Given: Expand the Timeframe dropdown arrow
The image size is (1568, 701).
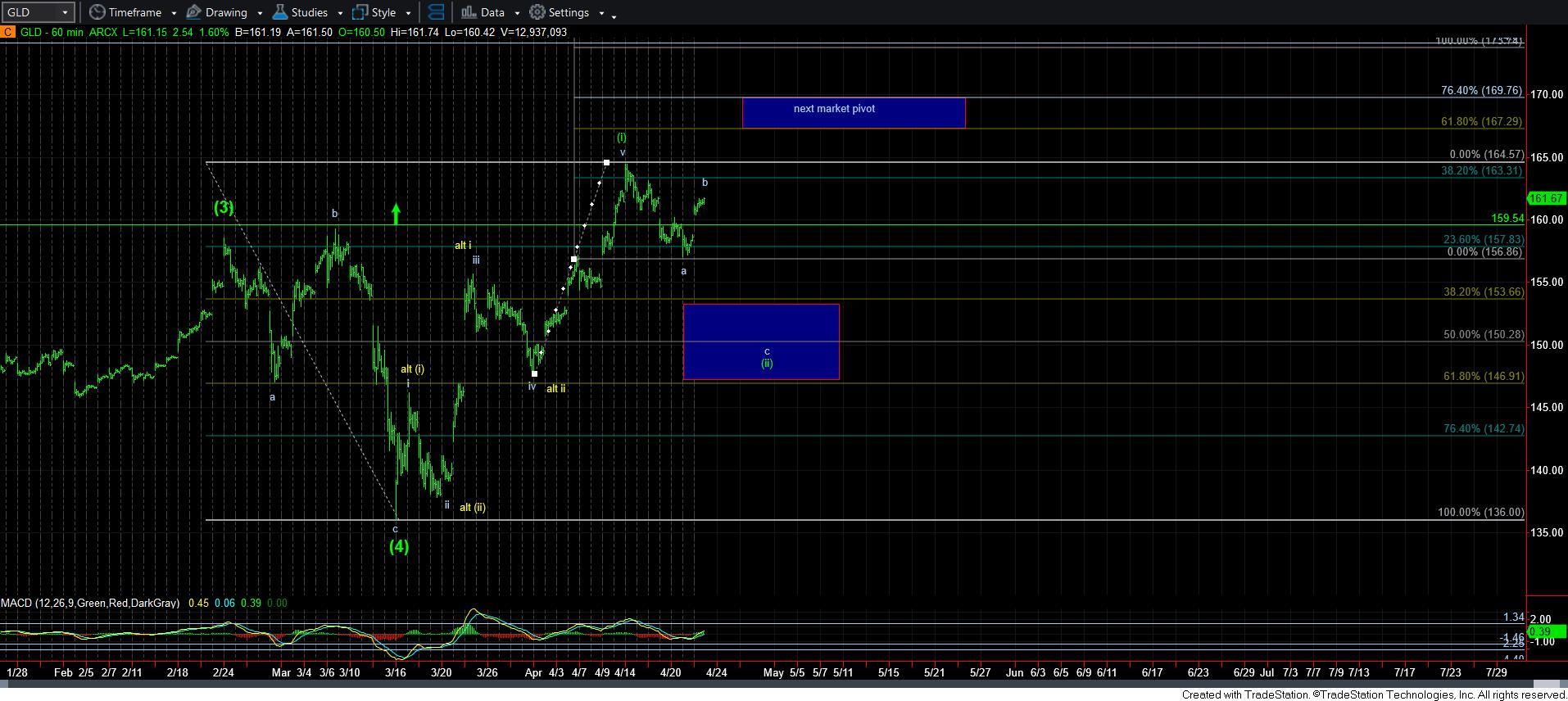Looking at the screenshot, I should tap(174, 13).
